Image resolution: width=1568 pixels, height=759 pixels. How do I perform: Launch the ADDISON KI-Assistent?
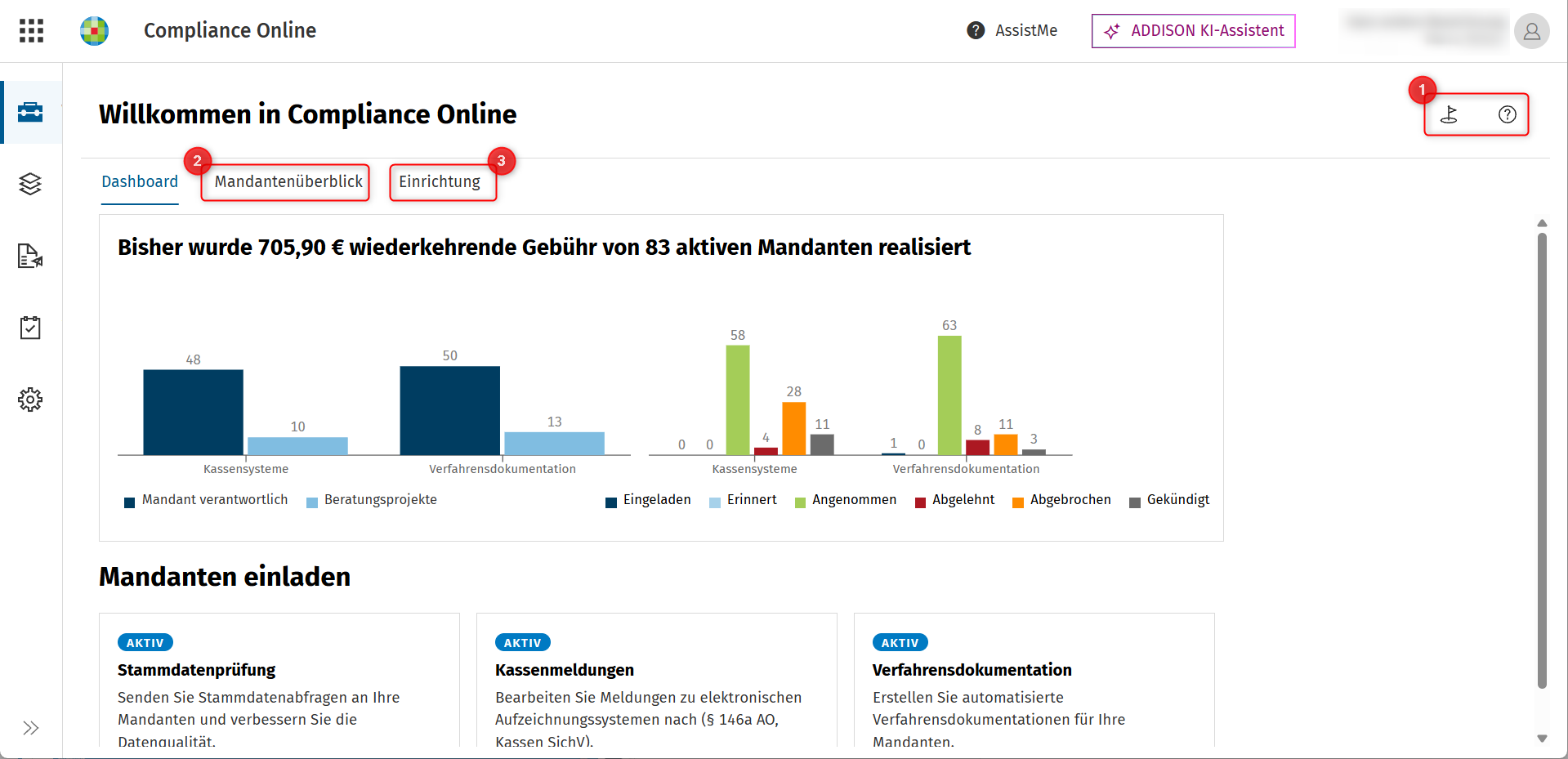click(x=1193, y=31)
